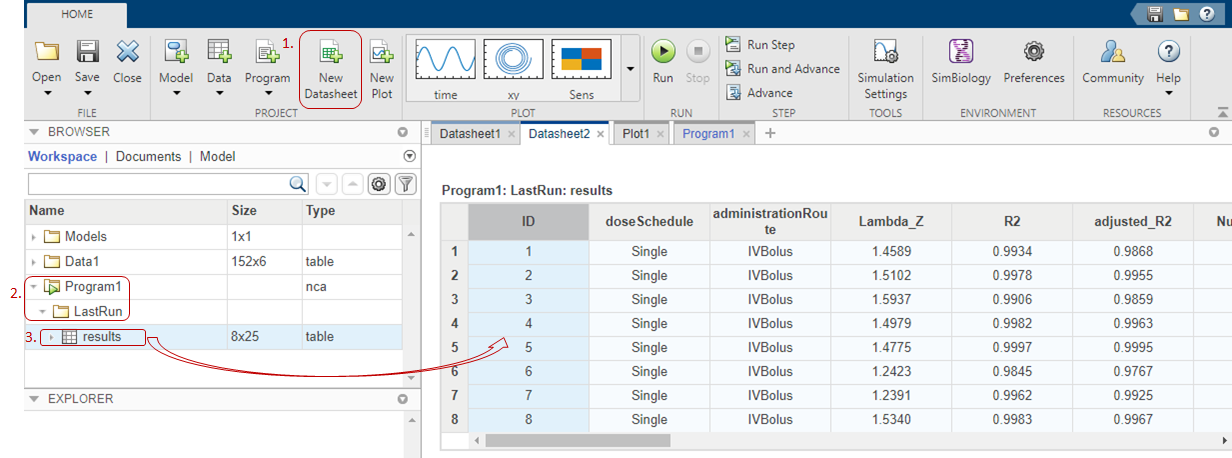The width and height of the screenshot is (1232, 458).
Task: Close the Plot1 tab
Action: pos(662,133)
